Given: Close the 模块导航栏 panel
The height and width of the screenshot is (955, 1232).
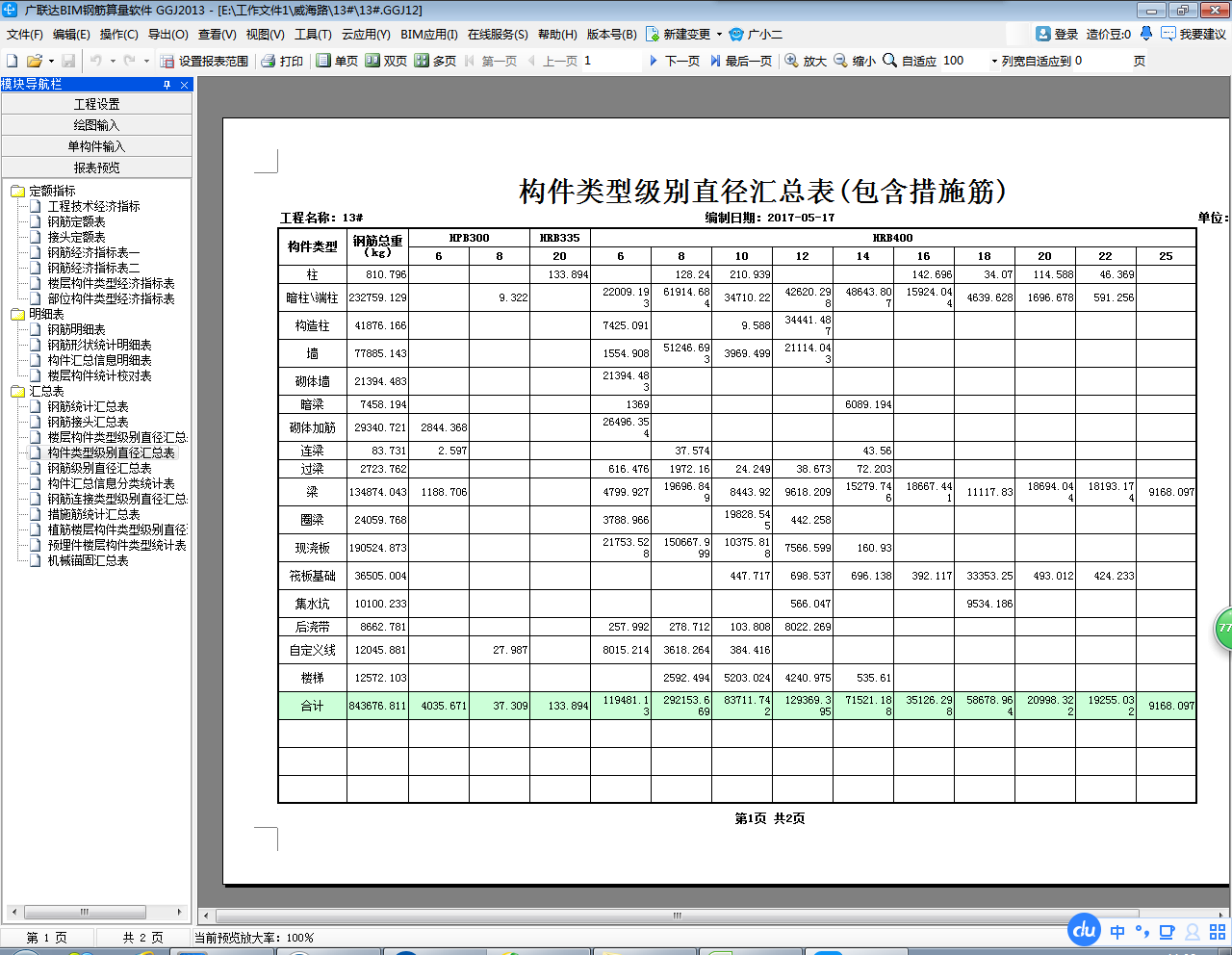Looking at the screenshot, I should point(185,85).
